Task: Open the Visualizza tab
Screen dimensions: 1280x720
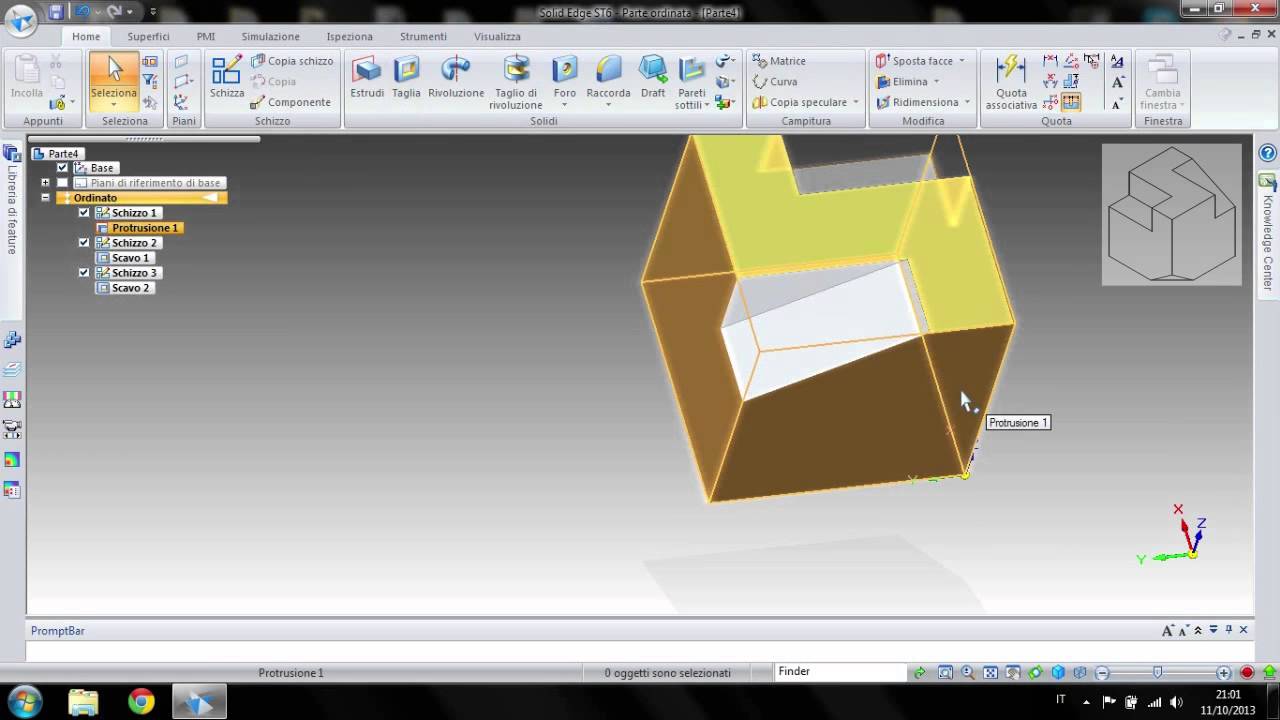Action: coord(497,36)
